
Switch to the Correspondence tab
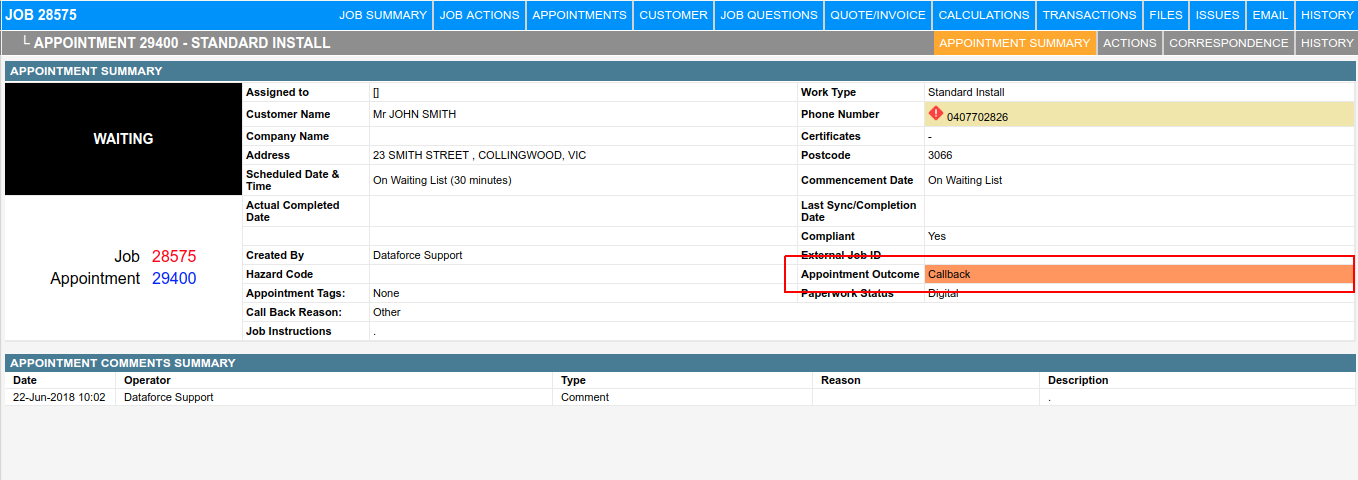coord(1228,43)
